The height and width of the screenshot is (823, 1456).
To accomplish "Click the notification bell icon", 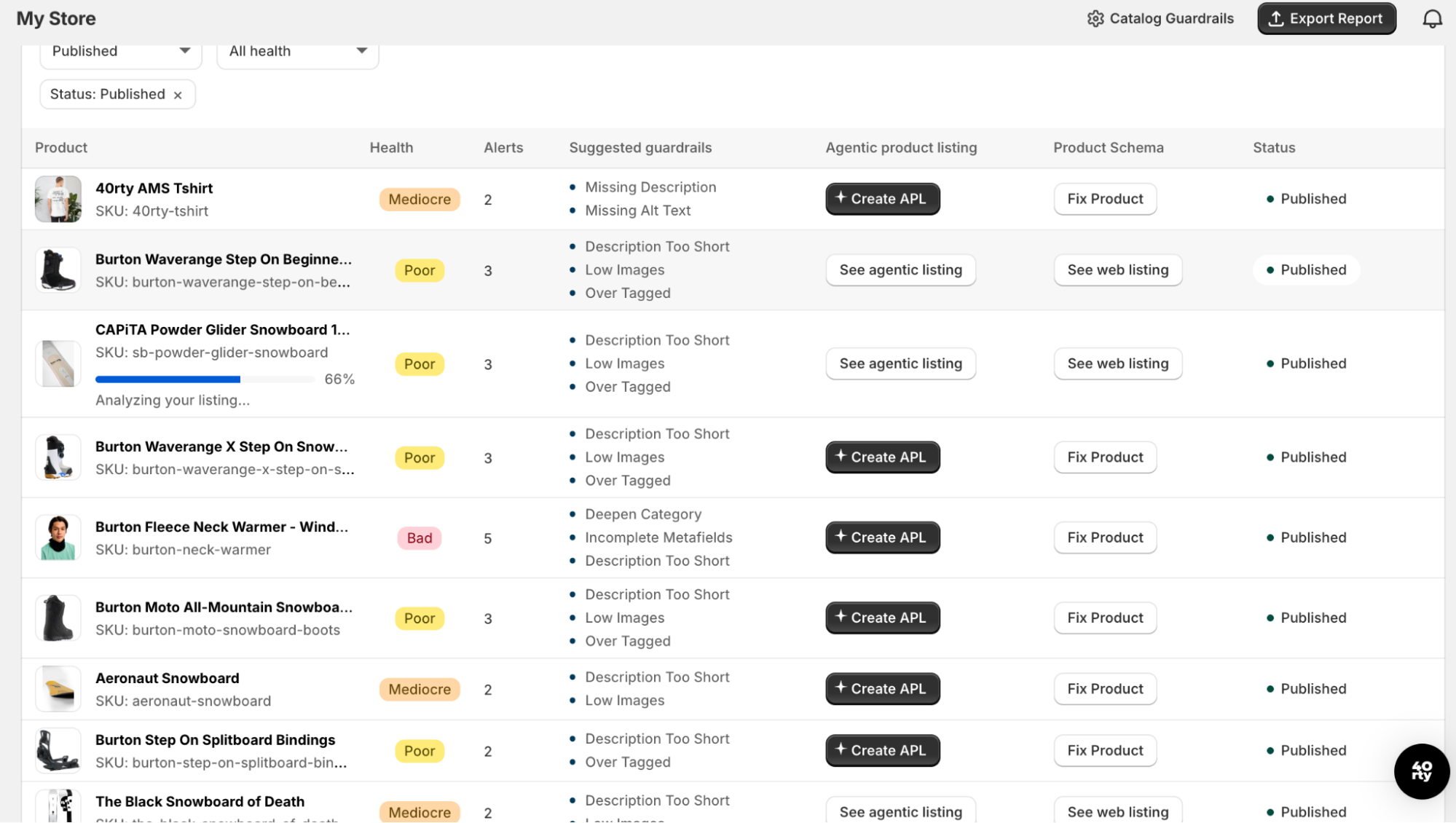I will (1432, 18).
